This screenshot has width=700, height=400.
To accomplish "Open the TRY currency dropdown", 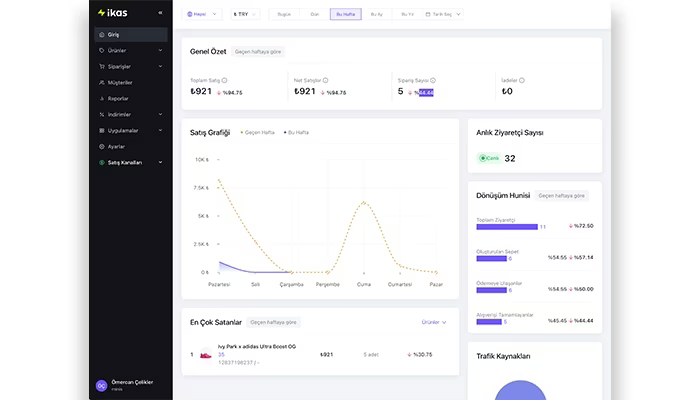I will (x=245, y=14).
